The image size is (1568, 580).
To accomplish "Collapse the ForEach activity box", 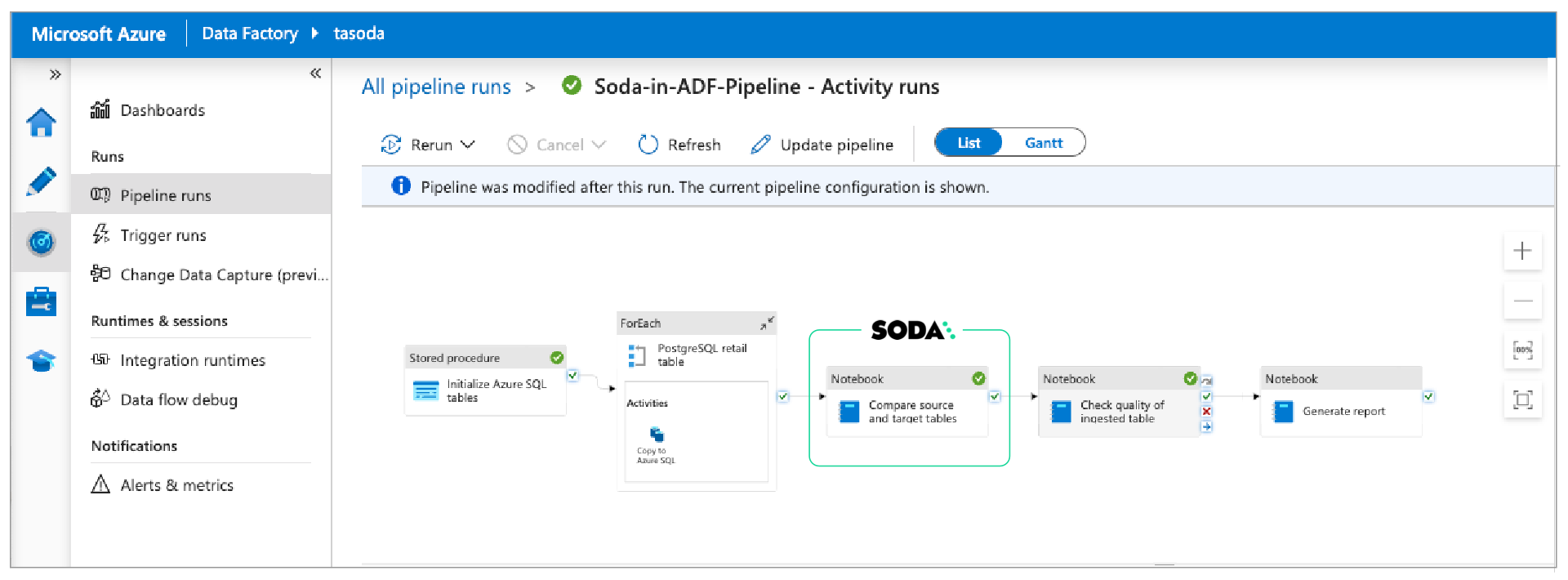I will click(766, 323).
